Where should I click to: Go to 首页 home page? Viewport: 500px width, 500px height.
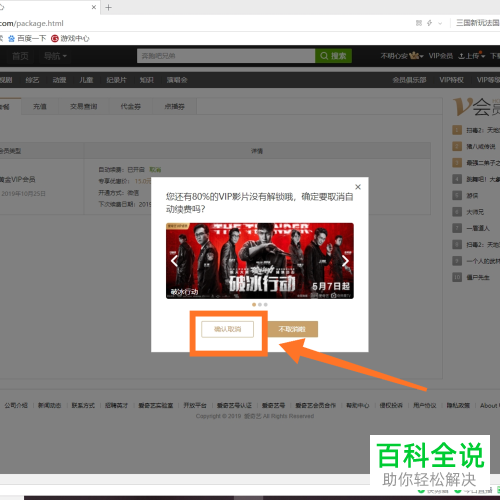pos(20,56)
